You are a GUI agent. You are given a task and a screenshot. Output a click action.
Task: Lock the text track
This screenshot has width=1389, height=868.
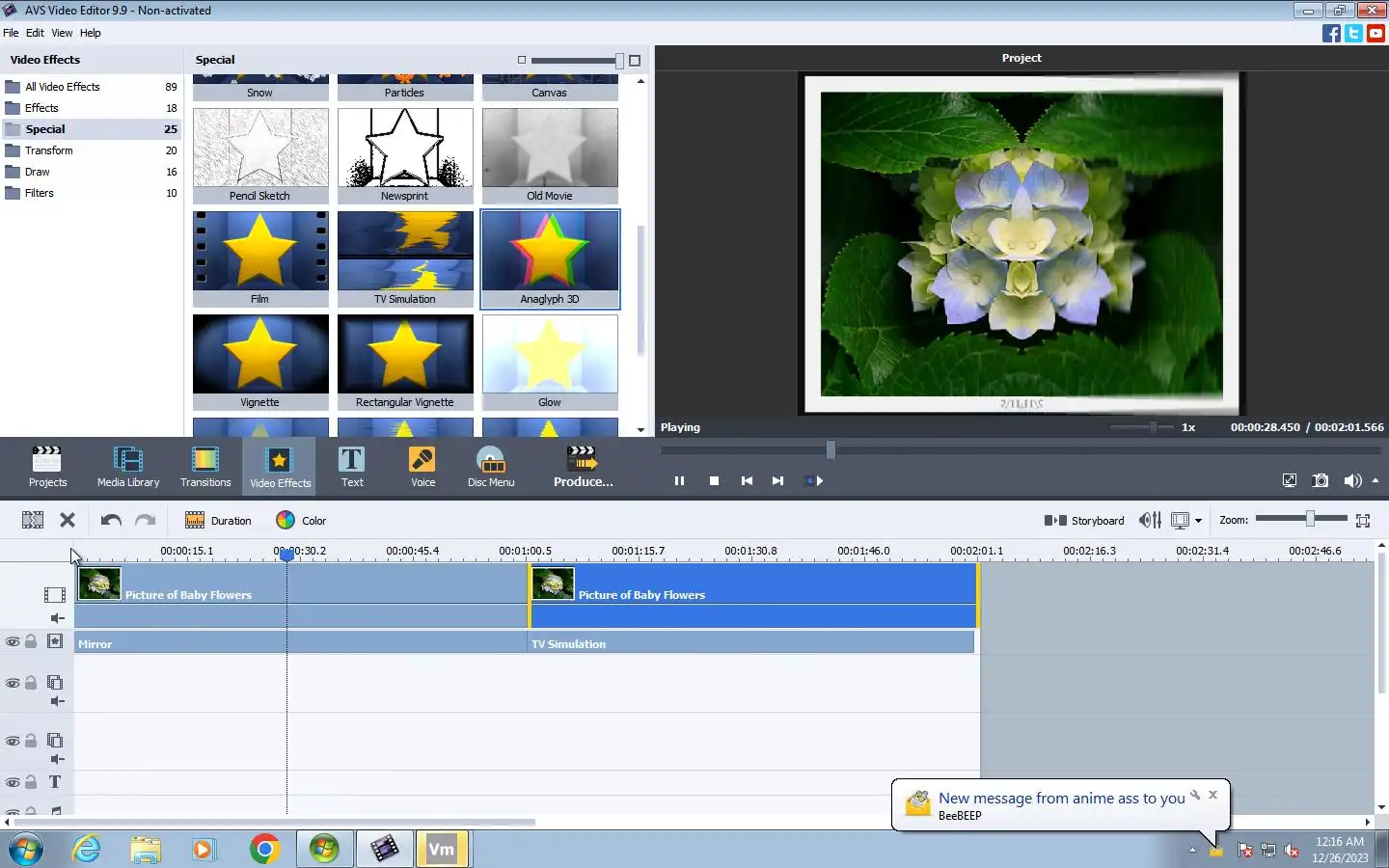pos(31,782)
